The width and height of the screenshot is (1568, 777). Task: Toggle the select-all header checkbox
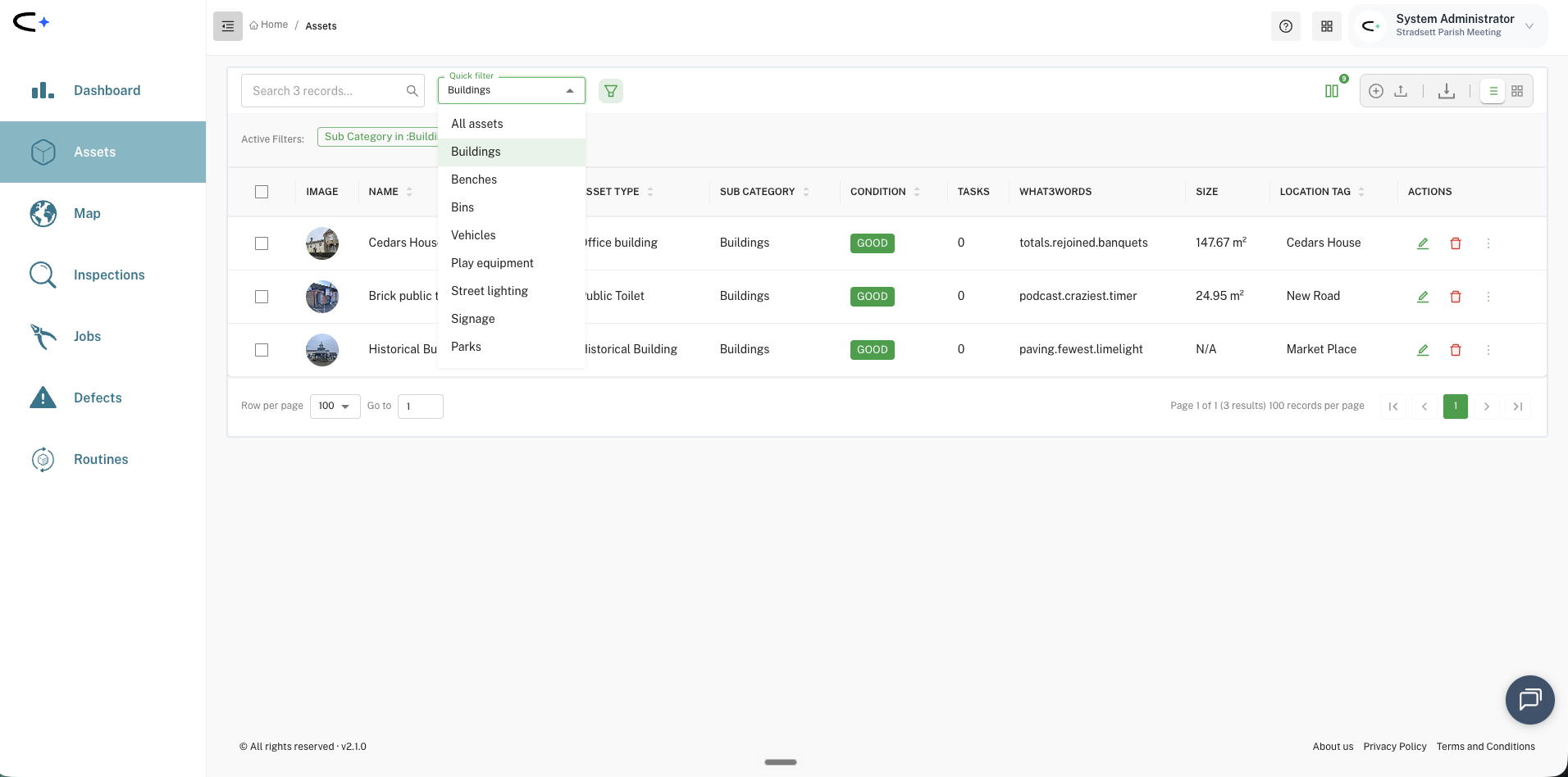[x=262, y=192]
